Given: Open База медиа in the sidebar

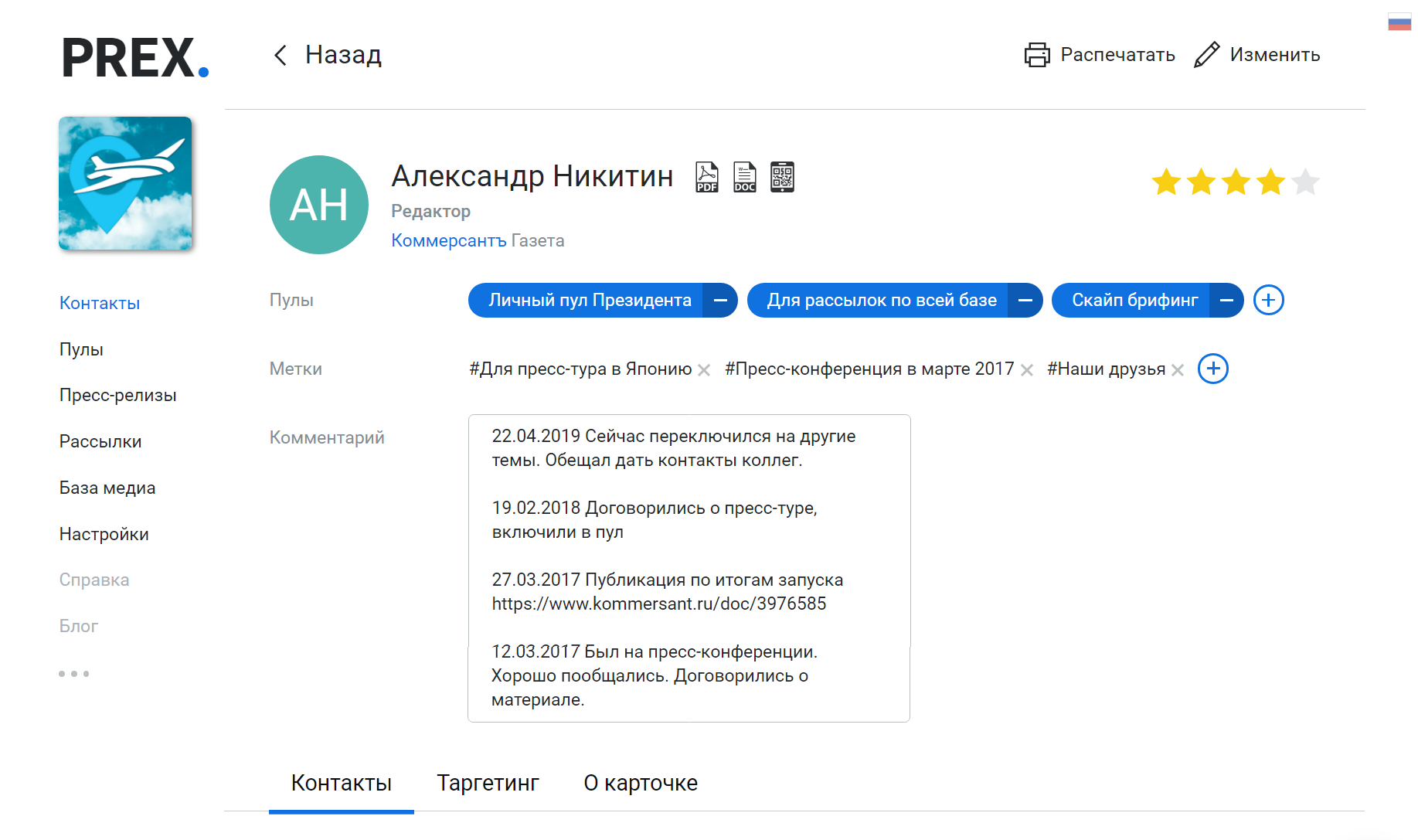Looking at the screenshot, I should 107,488.
